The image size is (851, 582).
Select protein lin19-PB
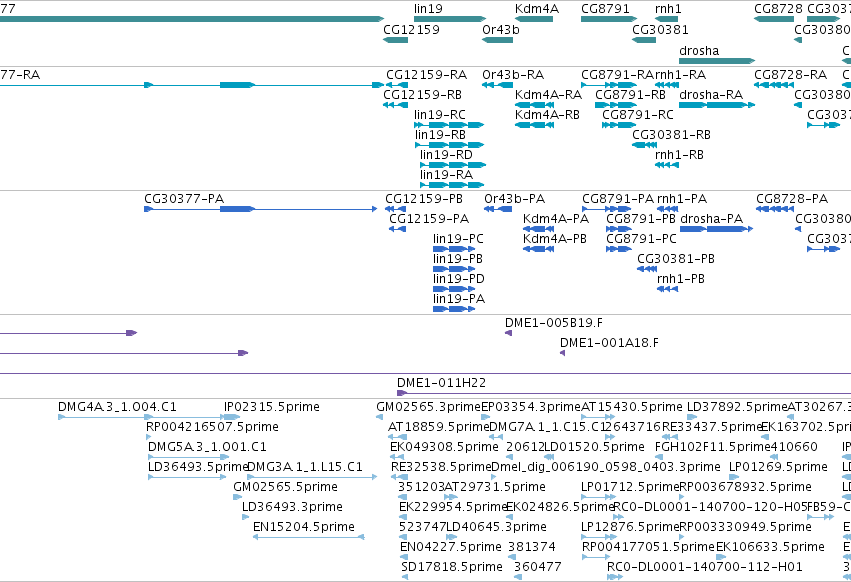[454, 269]
